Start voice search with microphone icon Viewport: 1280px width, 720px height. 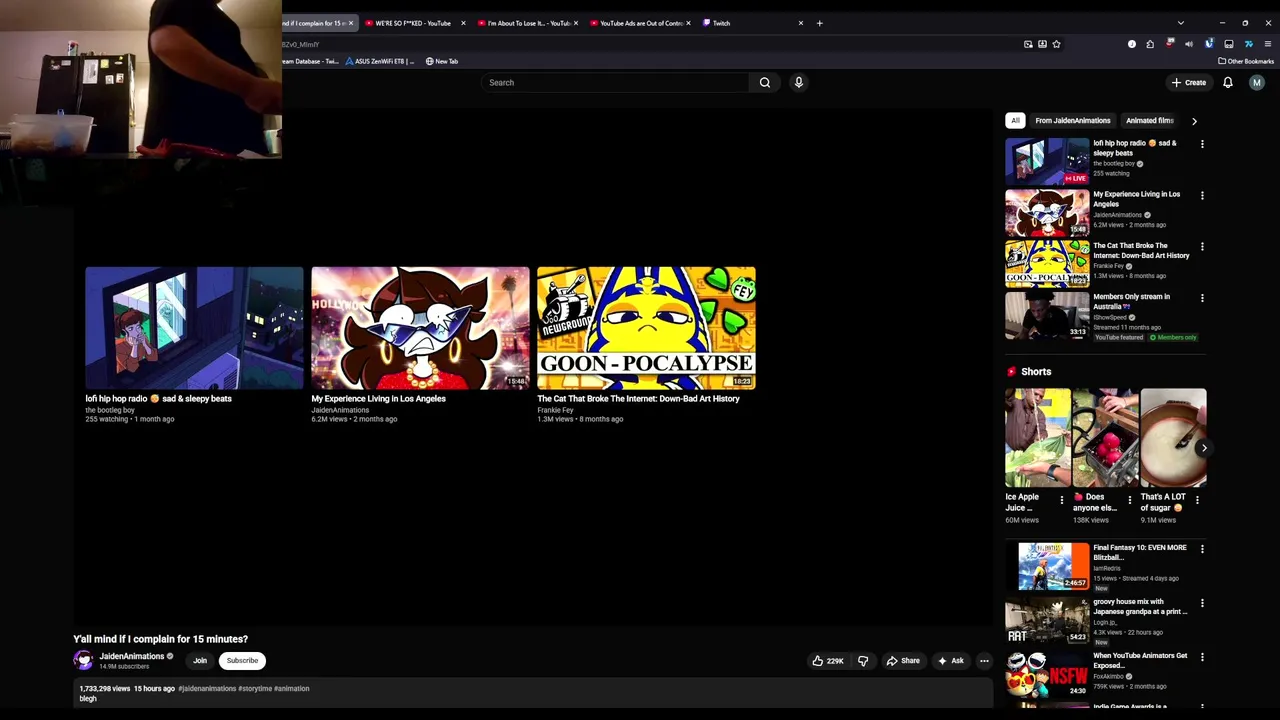click(798, 82)
